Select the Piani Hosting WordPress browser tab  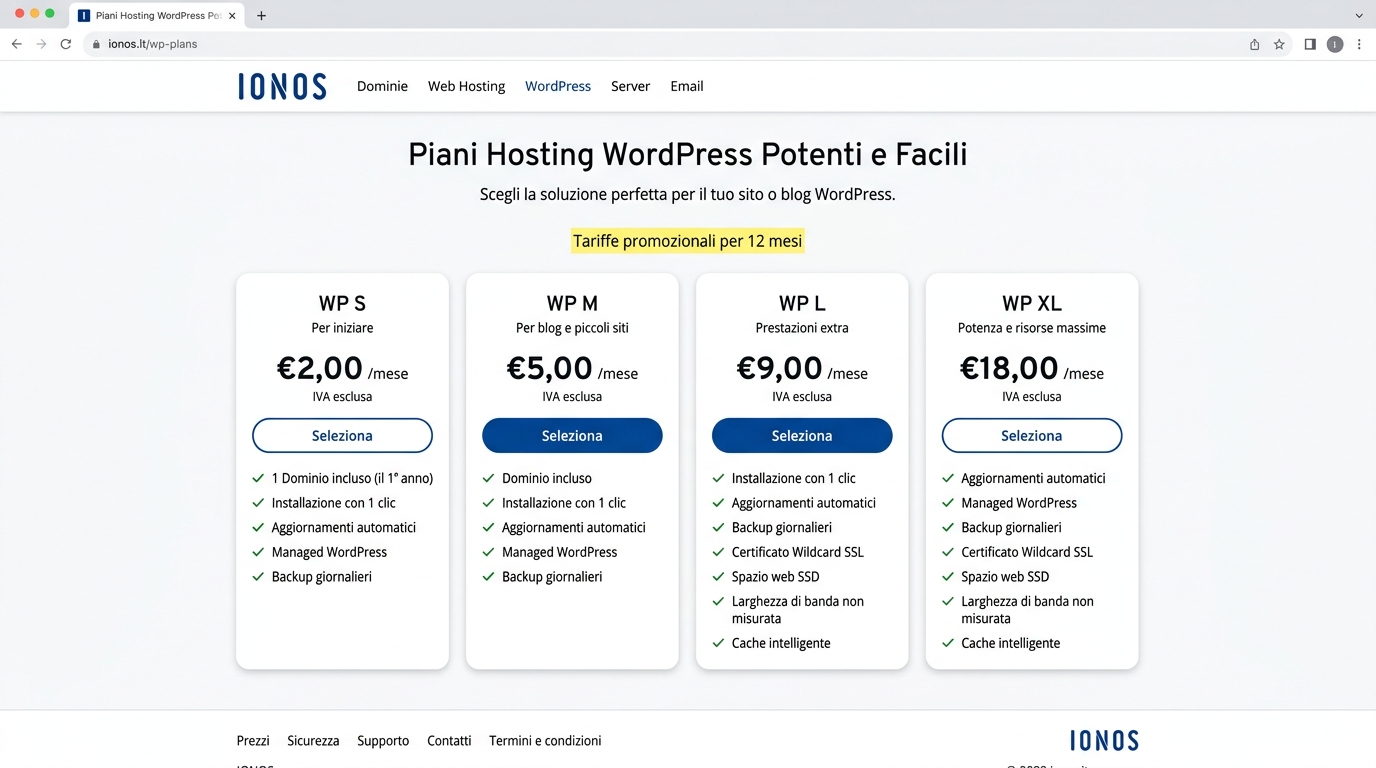(156, 16)
